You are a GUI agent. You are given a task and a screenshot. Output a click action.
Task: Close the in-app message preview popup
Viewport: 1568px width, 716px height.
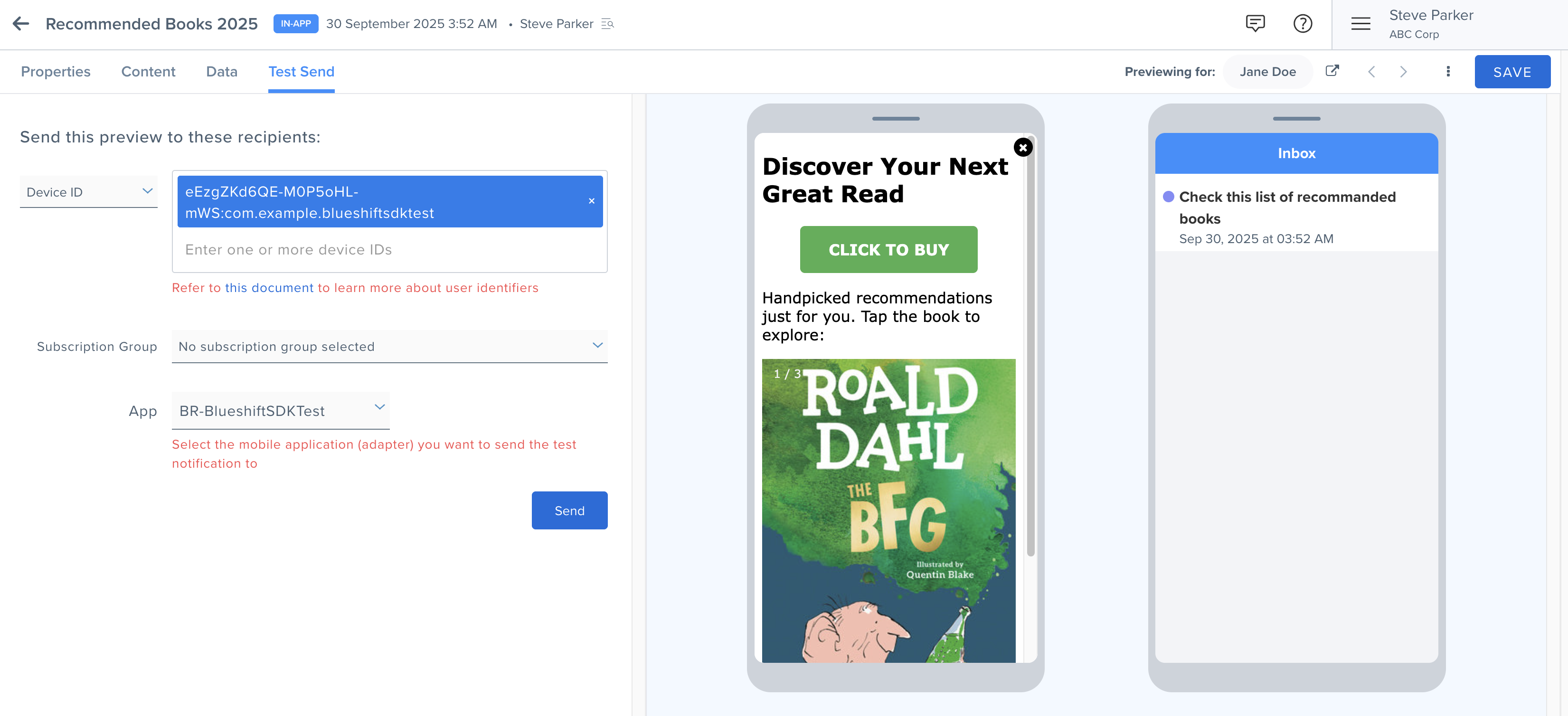click(1023, 147)
